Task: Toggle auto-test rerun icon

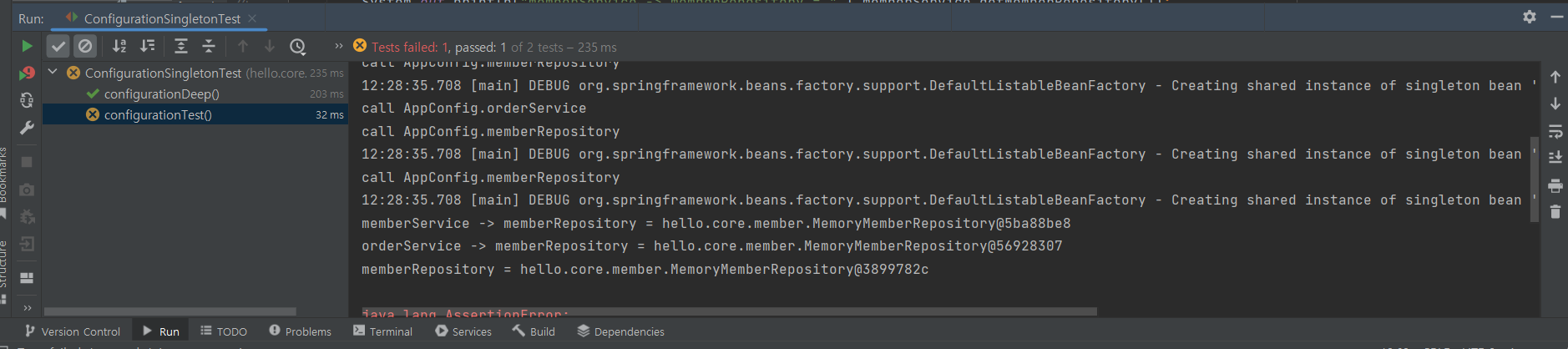Action: pyautogui.click(x=27, y=100)
